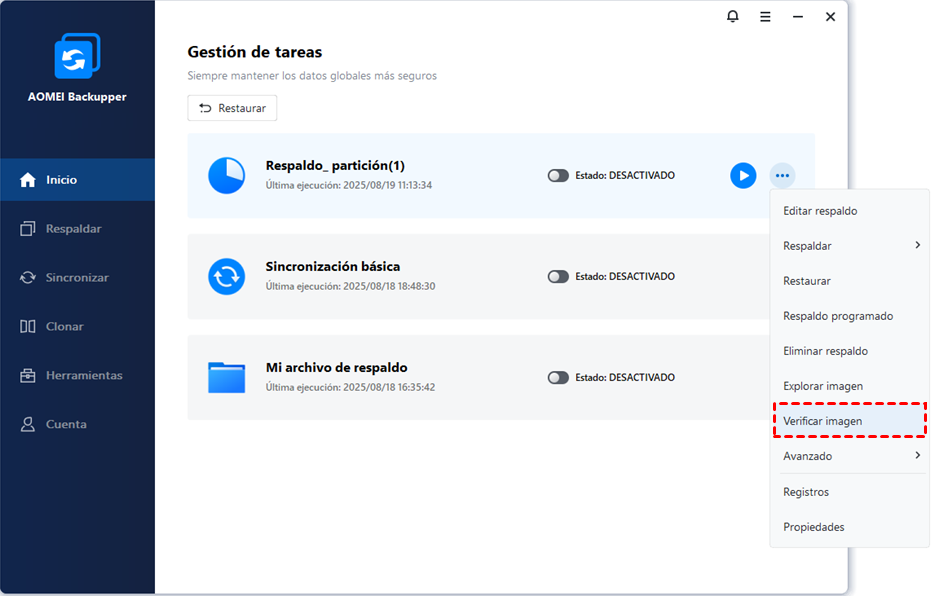Viewport: 935px width, 596px height.
Task: Click the AOMEI Backupper logo
Action: 77,57
